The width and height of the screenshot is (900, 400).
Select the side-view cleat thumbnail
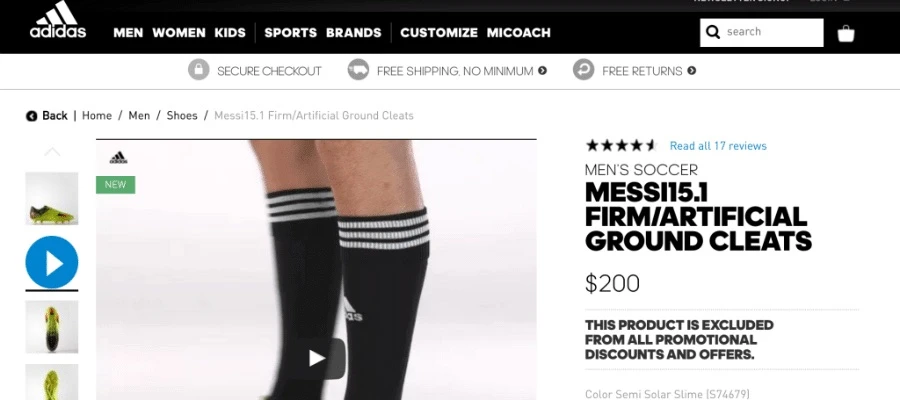coord(52,199)
